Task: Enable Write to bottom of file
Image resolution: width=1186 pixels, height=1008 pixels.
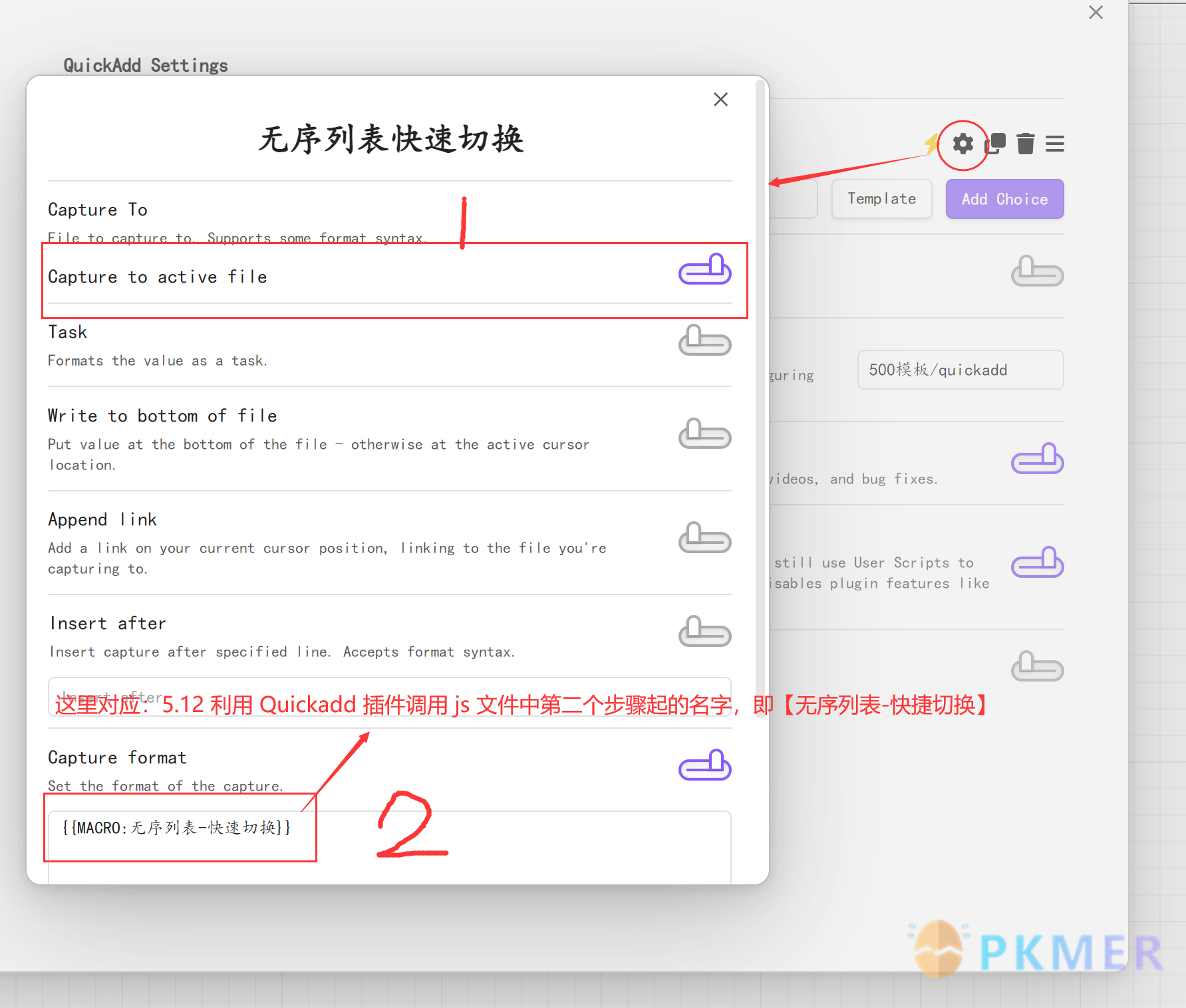Action: [x=704, y=434]
